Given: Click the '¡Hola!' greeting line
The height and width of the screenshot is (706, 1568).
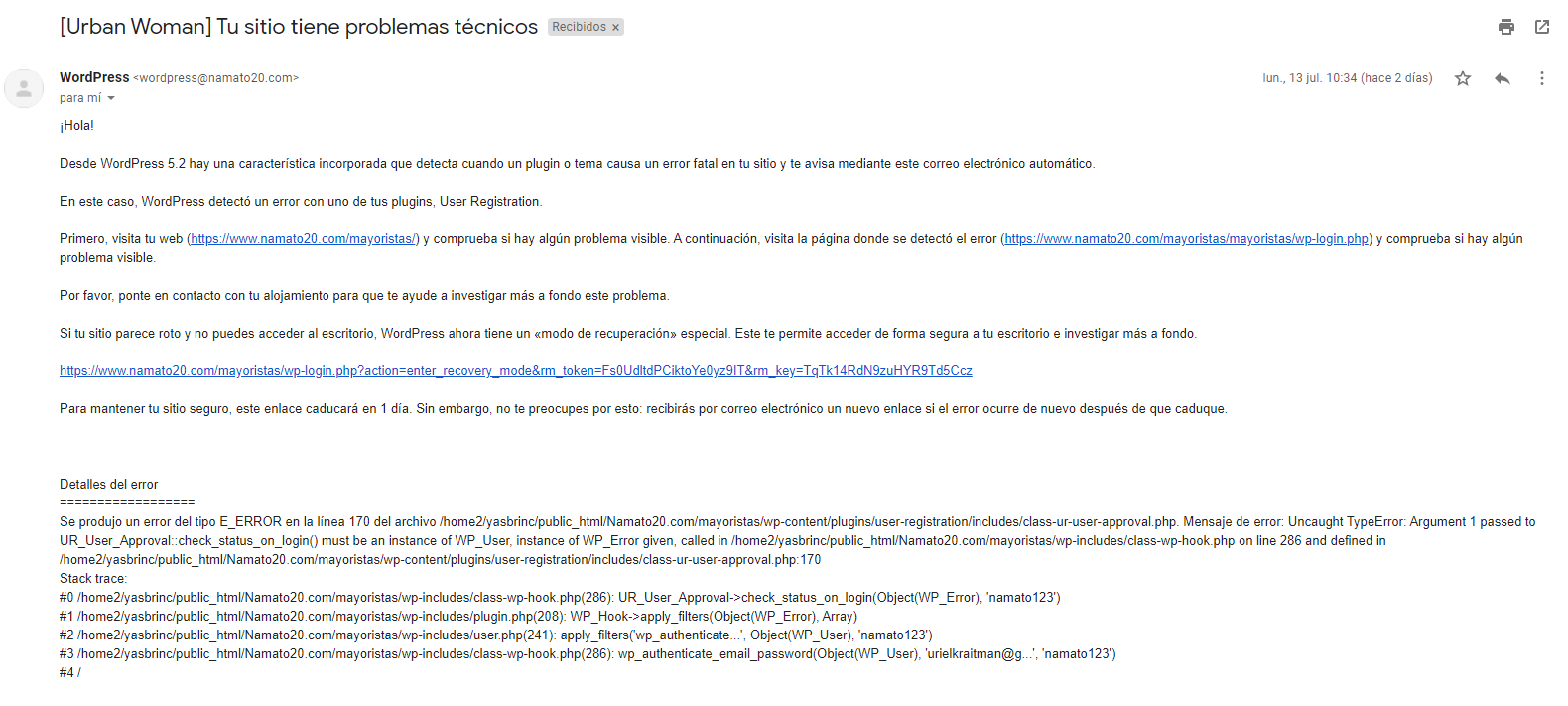Looking at the screenshot, I should click(76, 126).
